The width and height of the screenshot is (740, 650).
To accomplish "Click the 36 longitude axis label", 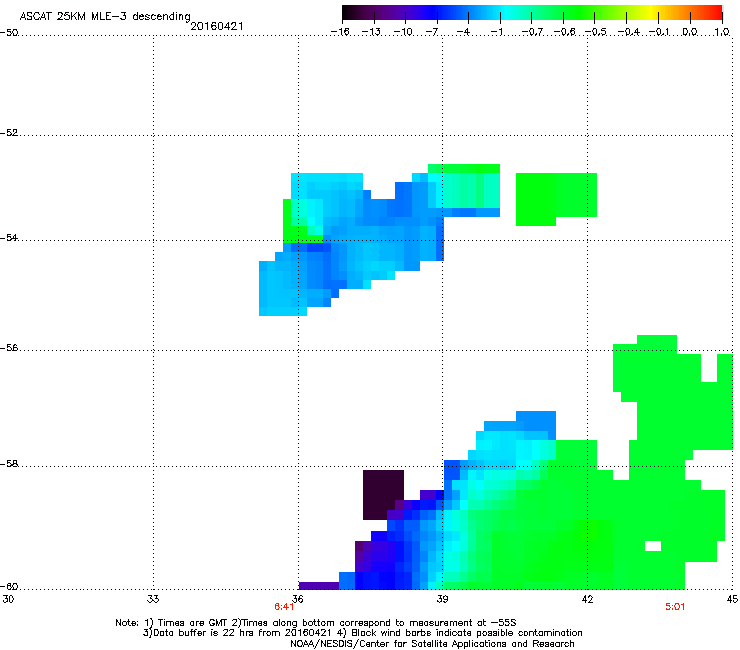I will pyautogui.click(x=298, y=599).
